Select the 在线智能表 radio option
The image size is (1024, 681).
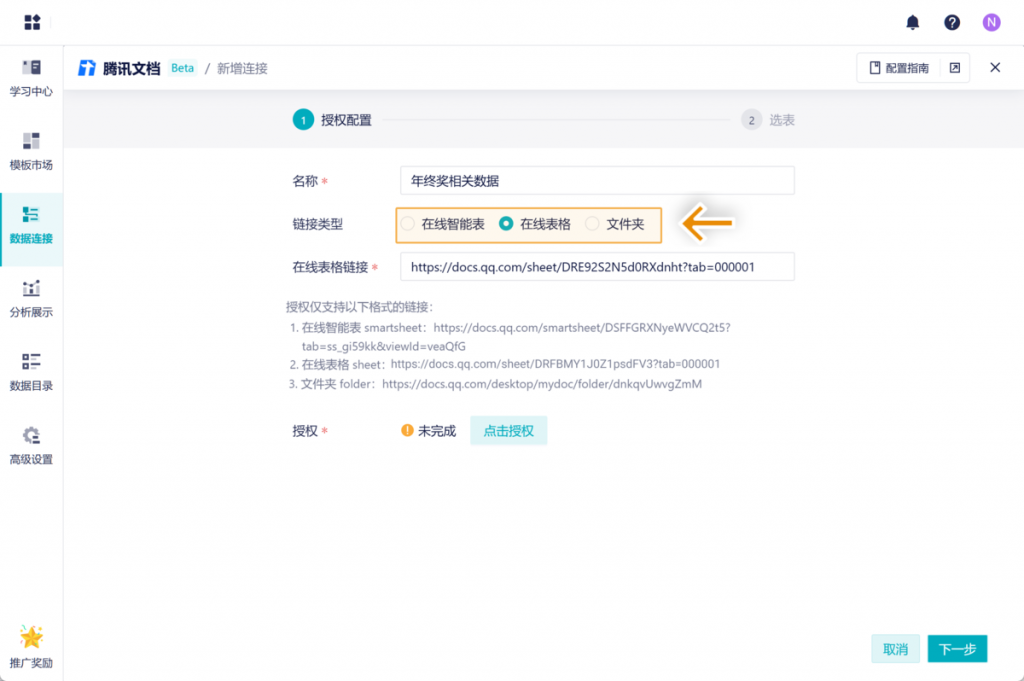[x=408, y=224]
